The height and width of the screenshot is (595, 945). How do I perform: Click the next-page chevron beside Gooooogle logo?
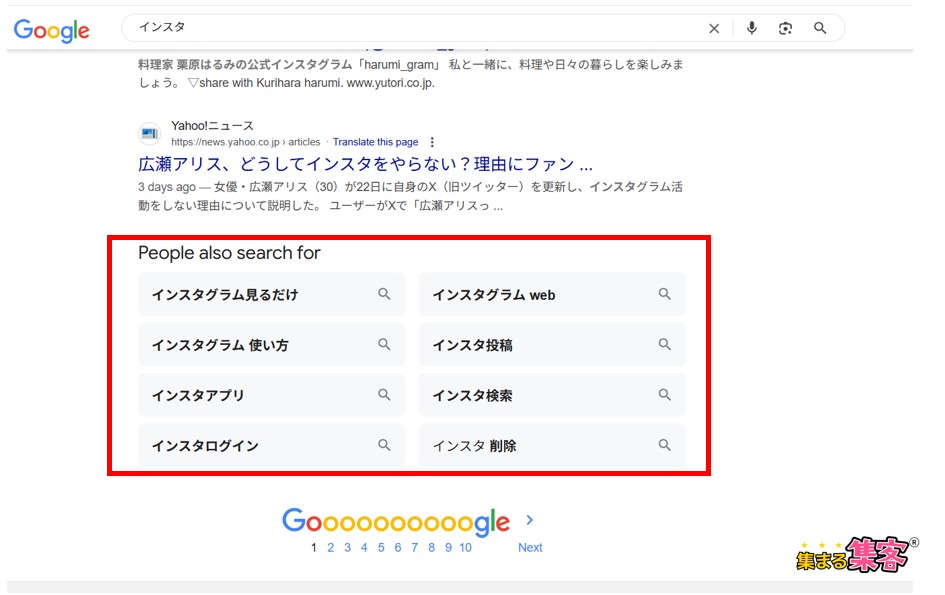pos(529,520)
